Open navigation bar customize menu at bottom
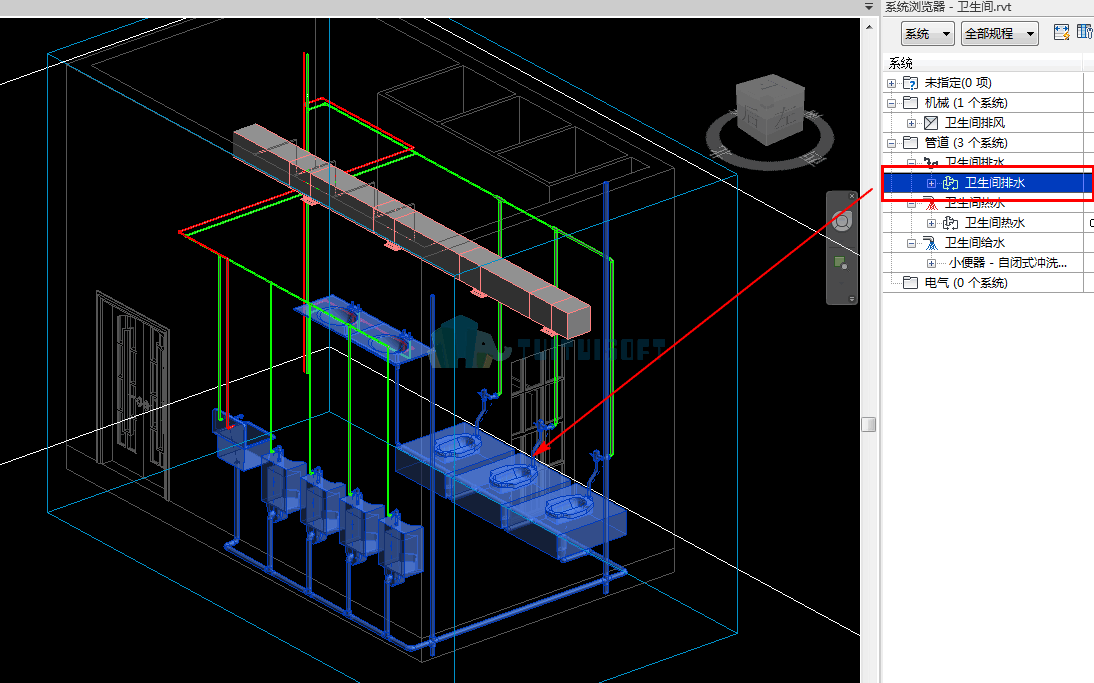 pos(851,299)
